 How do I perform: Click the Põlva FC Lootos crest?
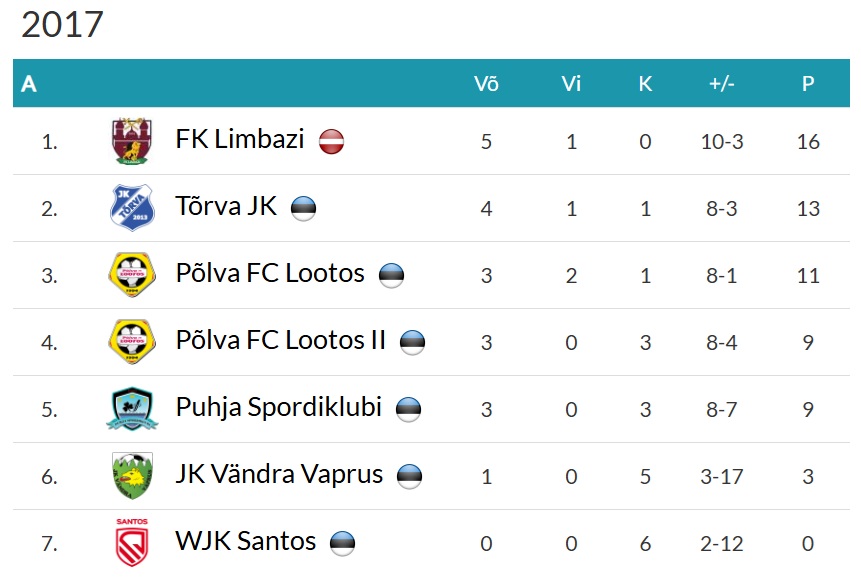(x=131, y=275)
